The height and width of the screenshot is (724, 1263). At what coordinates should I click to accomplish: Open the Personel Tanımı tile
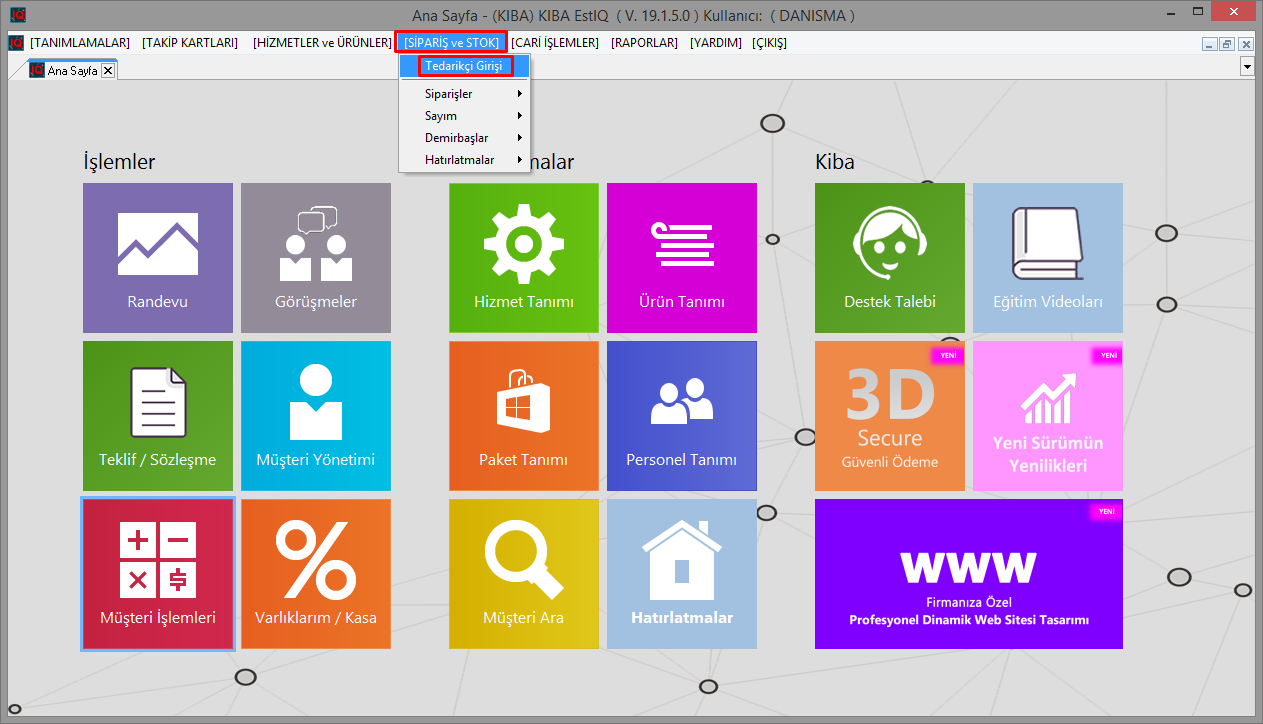pyautogui.click(x=682, y=415)
